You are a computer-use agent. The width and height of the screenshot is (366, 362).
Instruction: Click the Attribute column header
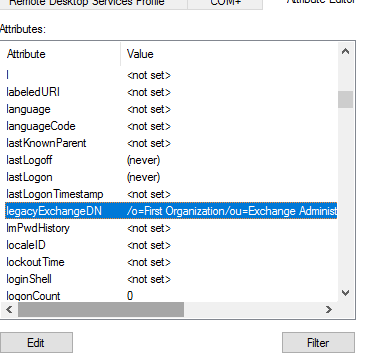(x=60, y=54)
